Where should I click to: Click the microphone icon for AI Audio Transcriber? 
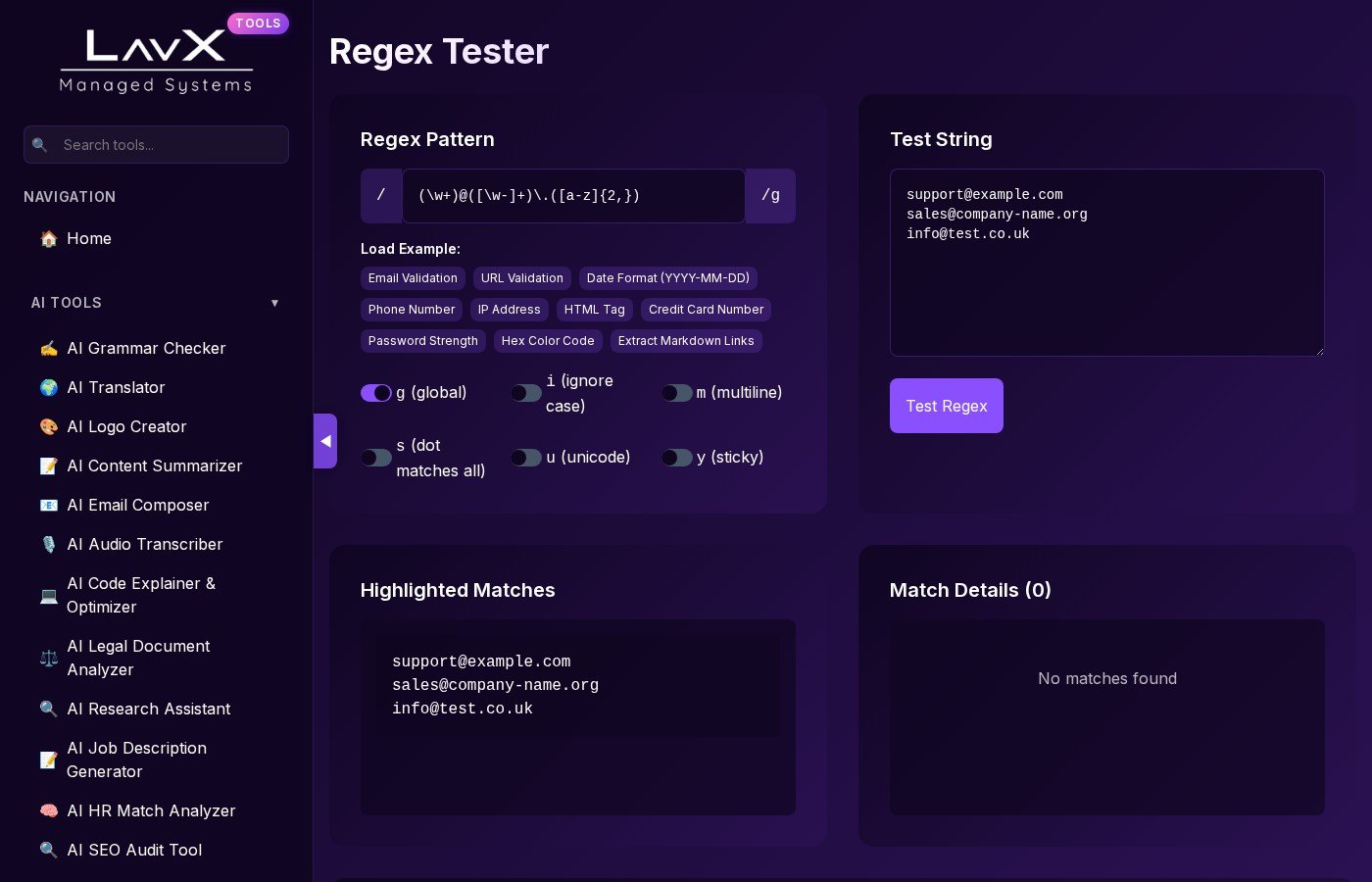click(x=48, y=544)
